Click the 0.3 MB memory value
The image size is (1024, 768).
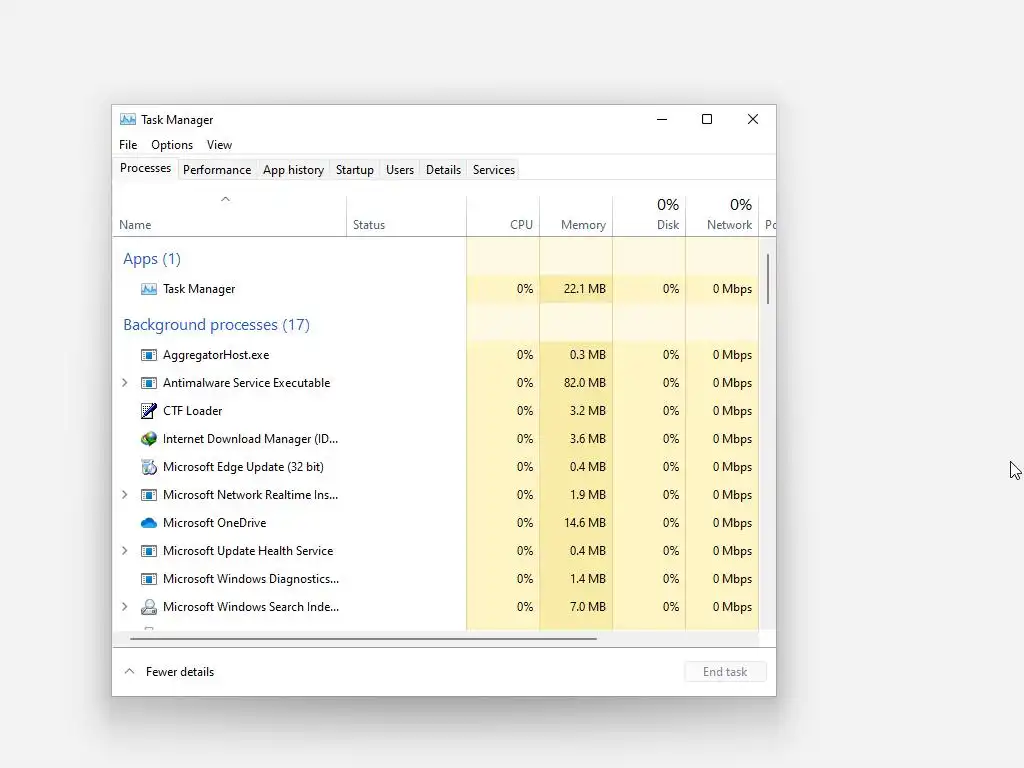click(588, 355)
